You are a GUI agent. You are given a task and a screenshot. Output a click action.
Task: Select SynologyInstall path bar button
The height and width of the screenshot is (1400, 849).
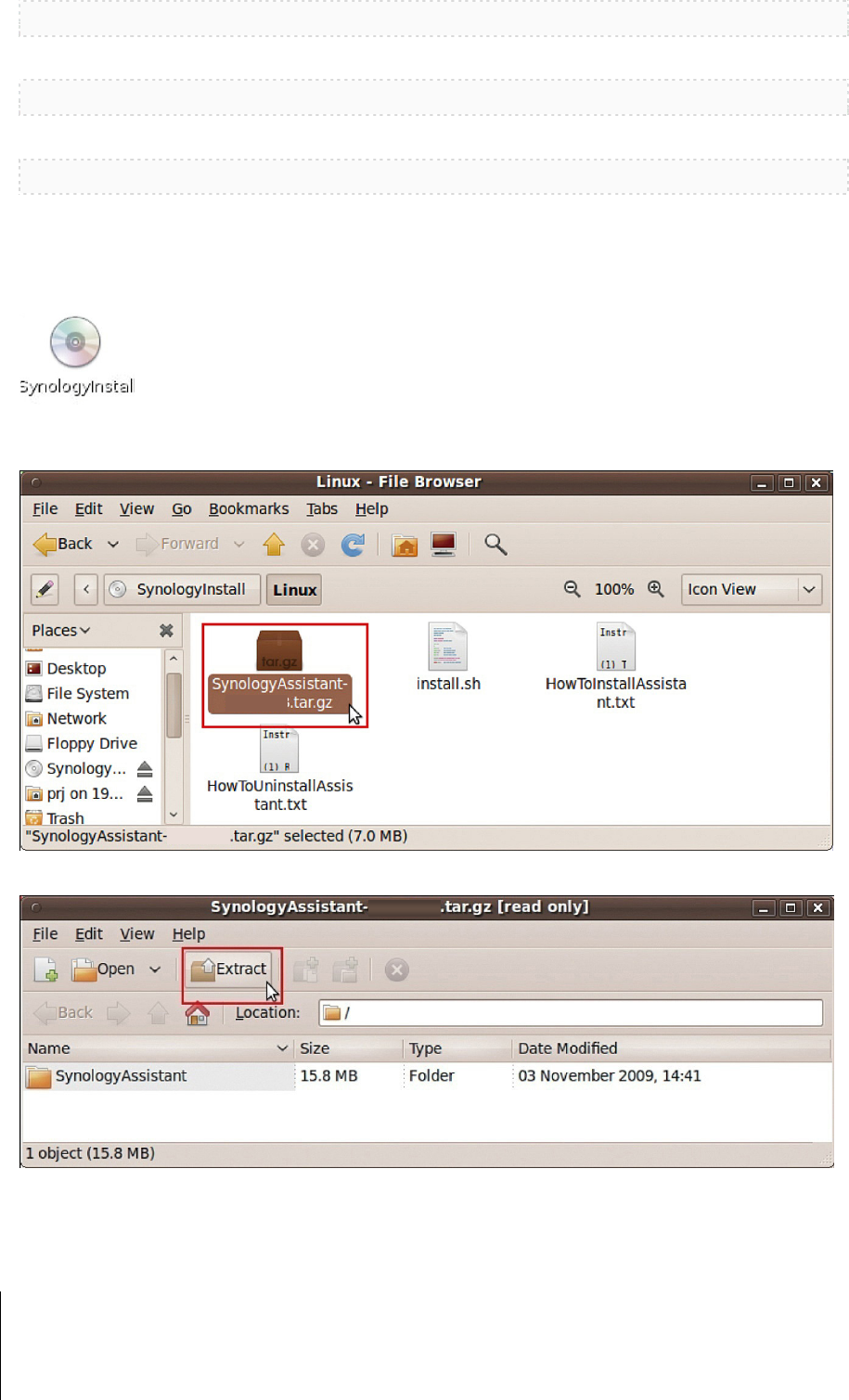tap(180, 589)
